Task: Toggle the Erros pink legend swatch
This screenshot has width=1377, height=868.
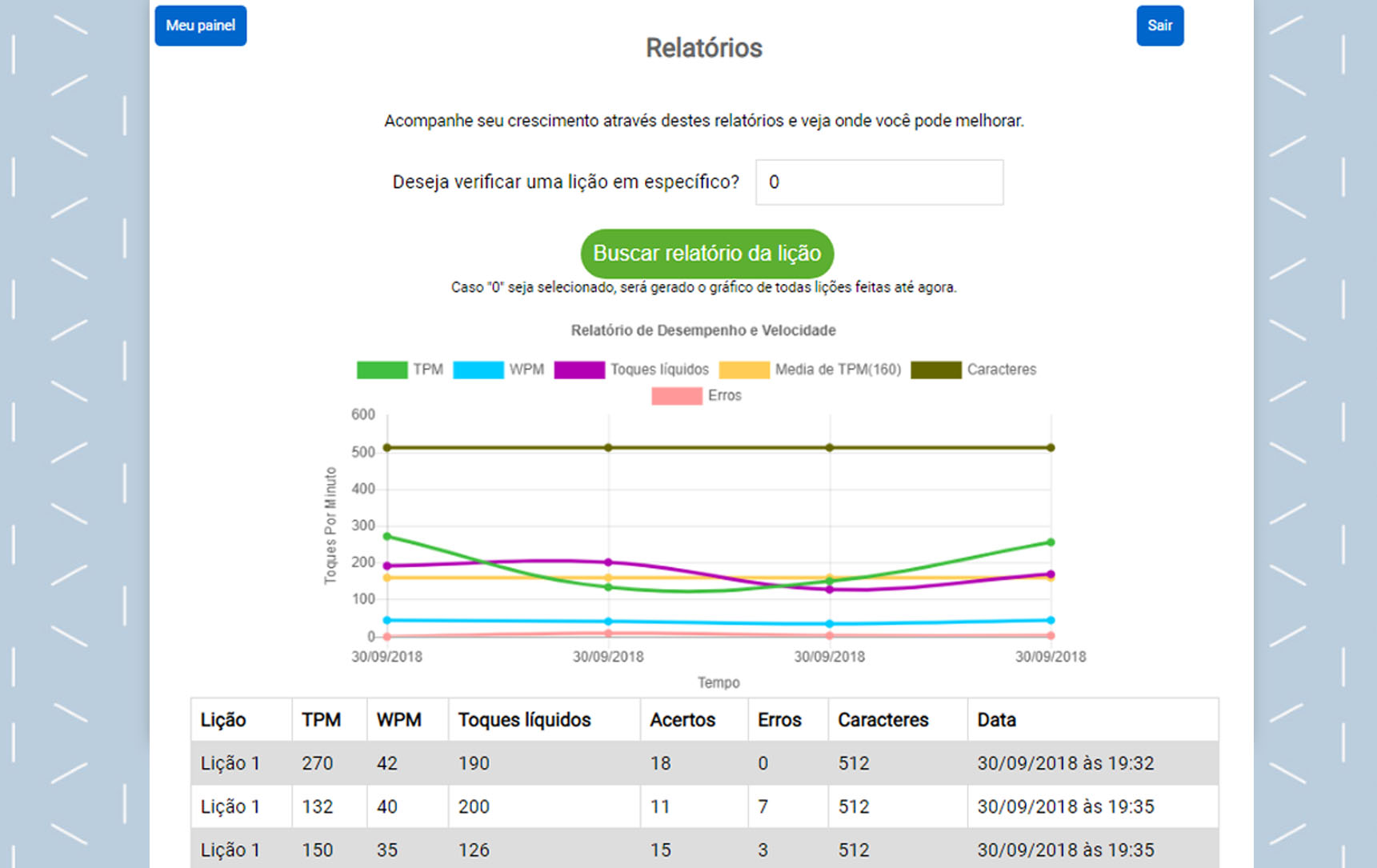Action: point(676,396)
